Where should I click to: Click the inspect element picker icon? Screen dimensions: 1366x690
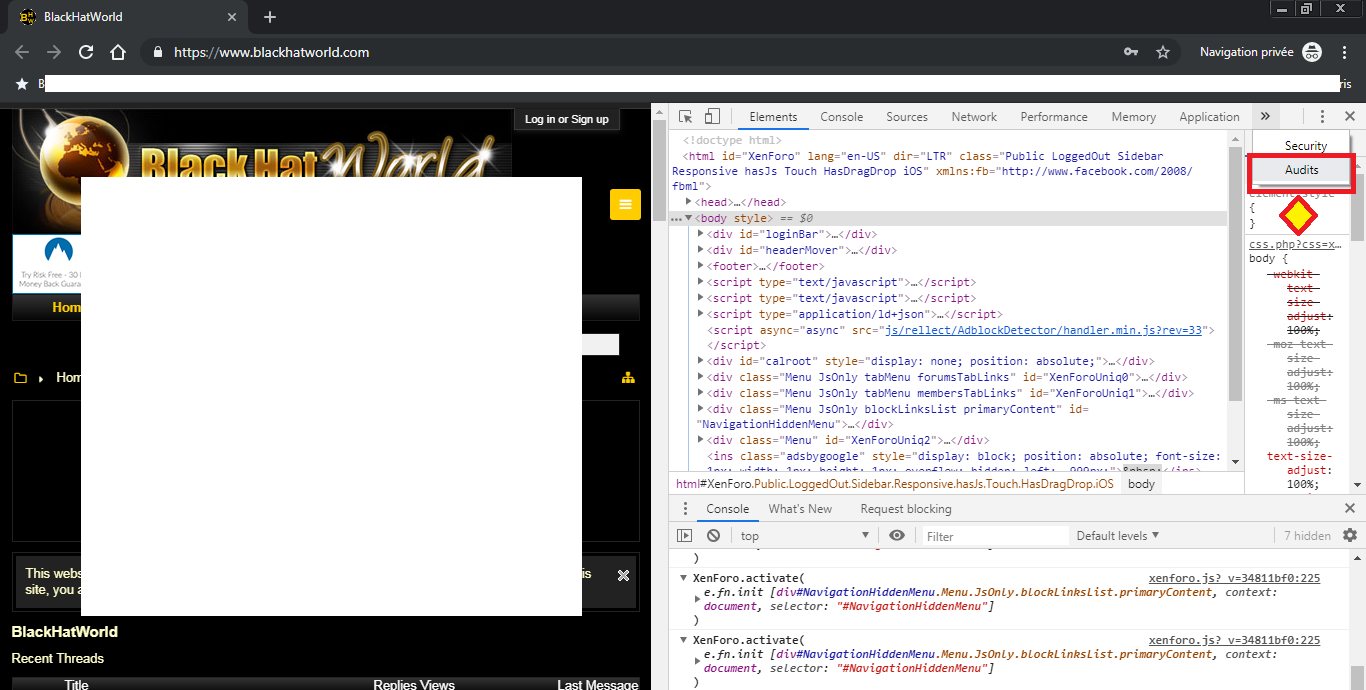click(685, 117)
